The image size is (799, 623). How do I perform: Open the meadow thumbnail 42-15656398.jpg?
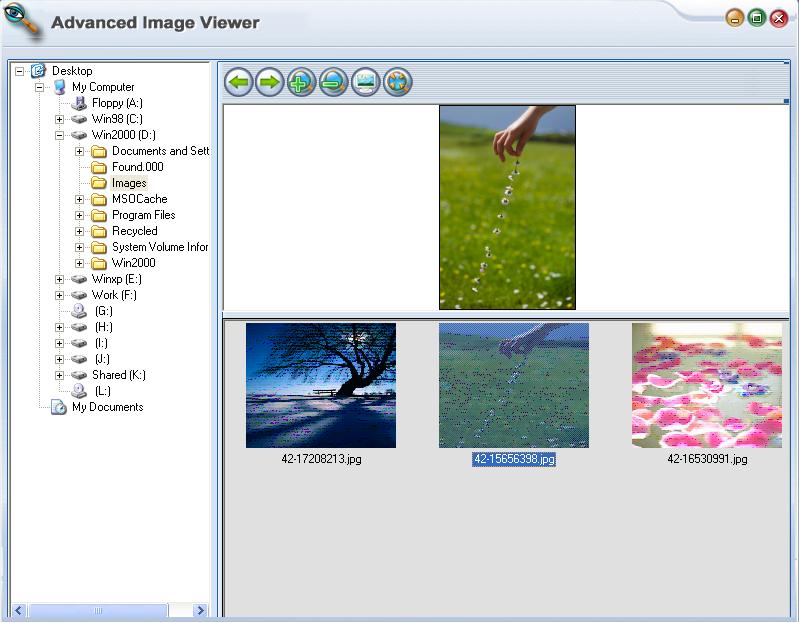[x=514, y=386]
